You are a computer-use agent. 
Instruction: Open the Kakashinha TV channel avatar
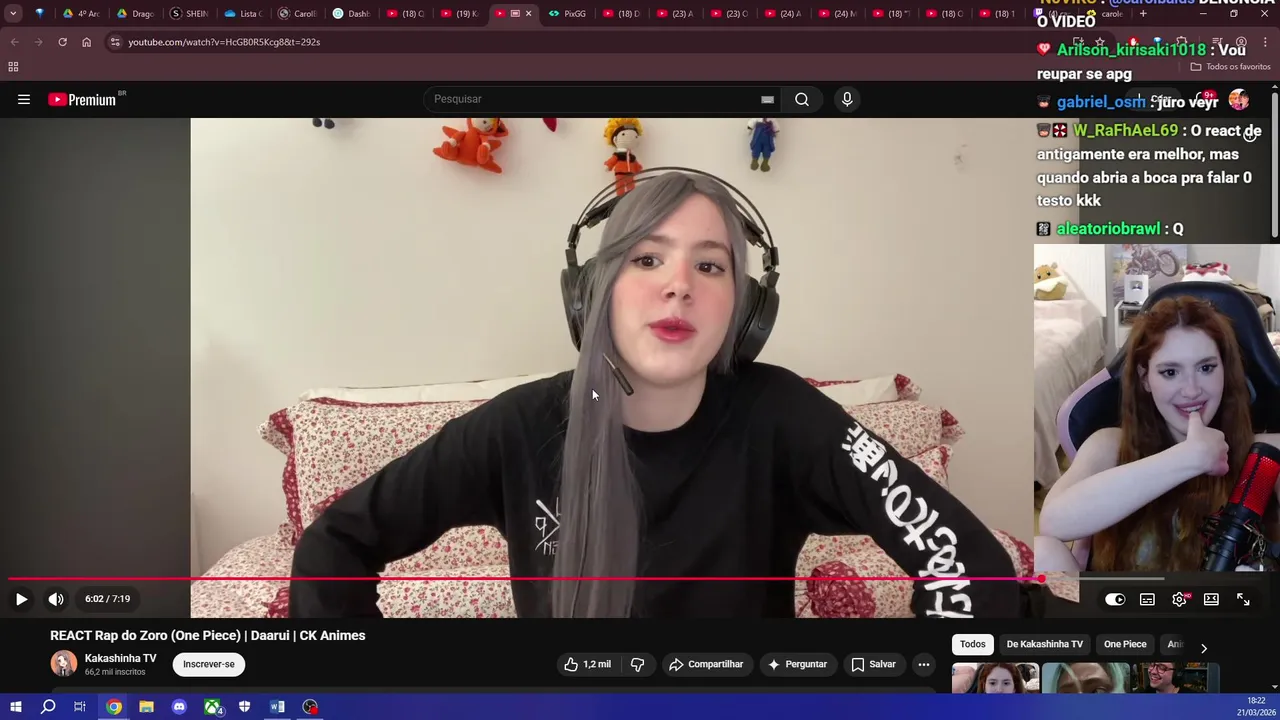tap(63, 664)
